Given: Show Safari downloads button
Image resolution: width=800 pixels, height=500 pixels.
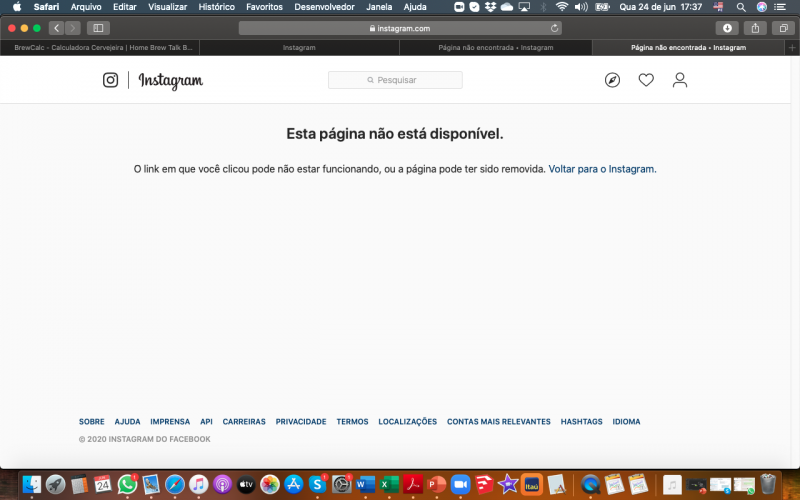Looking at the screenshot, I should 727,28.
